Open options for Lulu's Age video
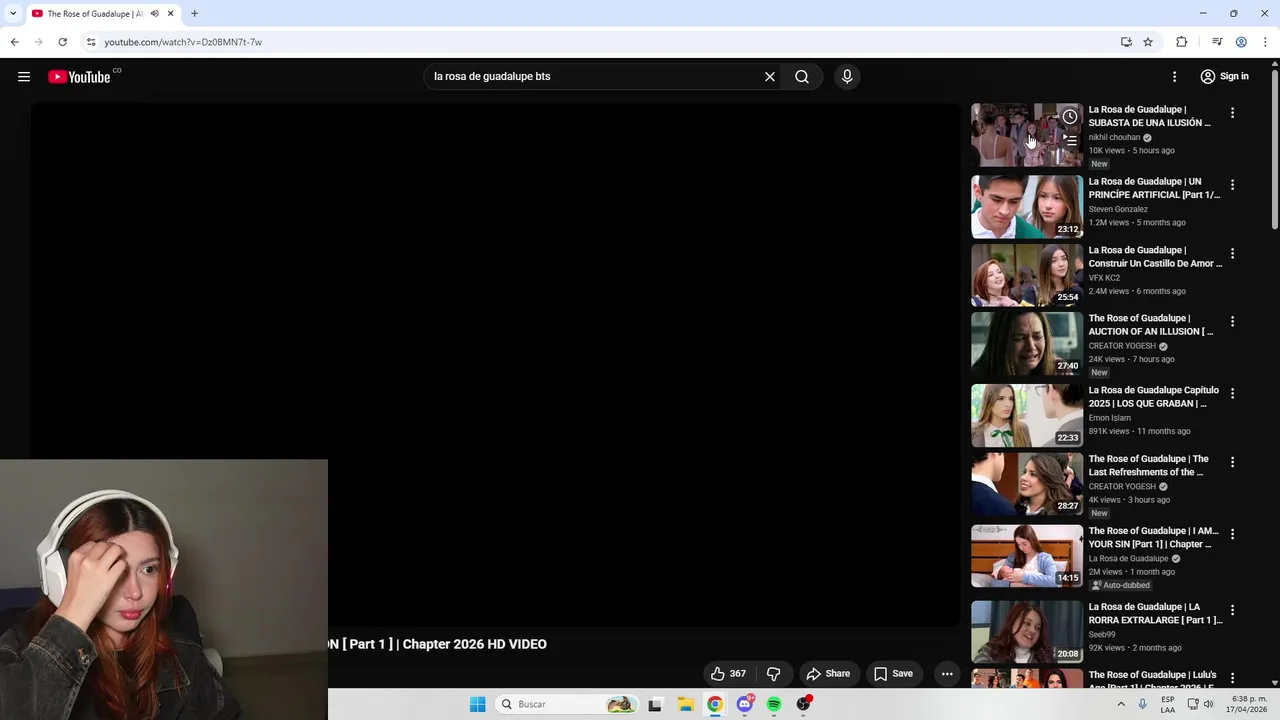This screenshot has height=720, width=1280. tap(1232, 678)
